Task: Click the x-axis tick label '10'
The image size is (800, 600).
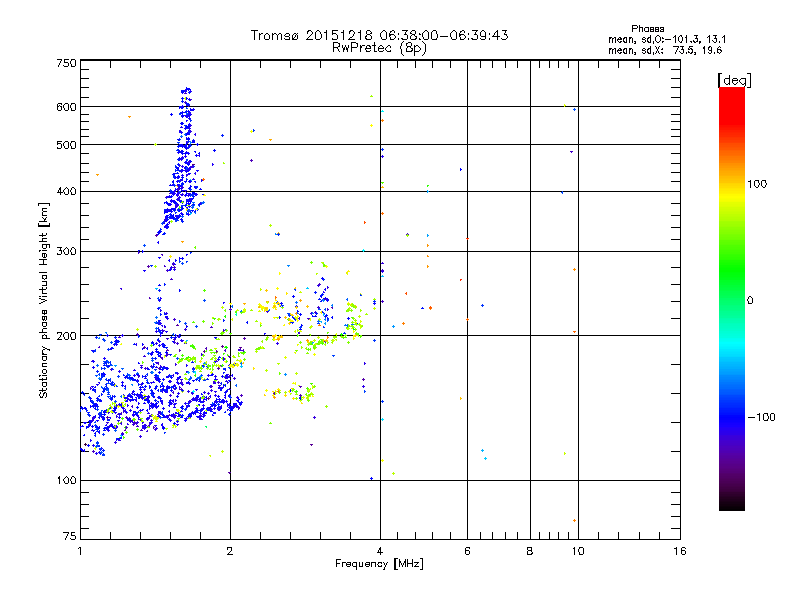Action: tap(578, 551)
